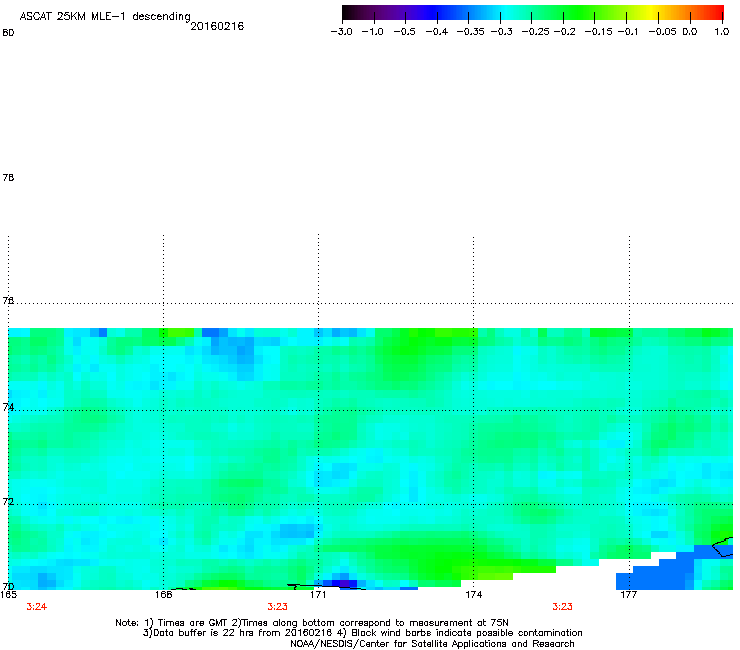Click the -0.05 color scale label
This screenshot has width=740, height=650.
point(663,32)
